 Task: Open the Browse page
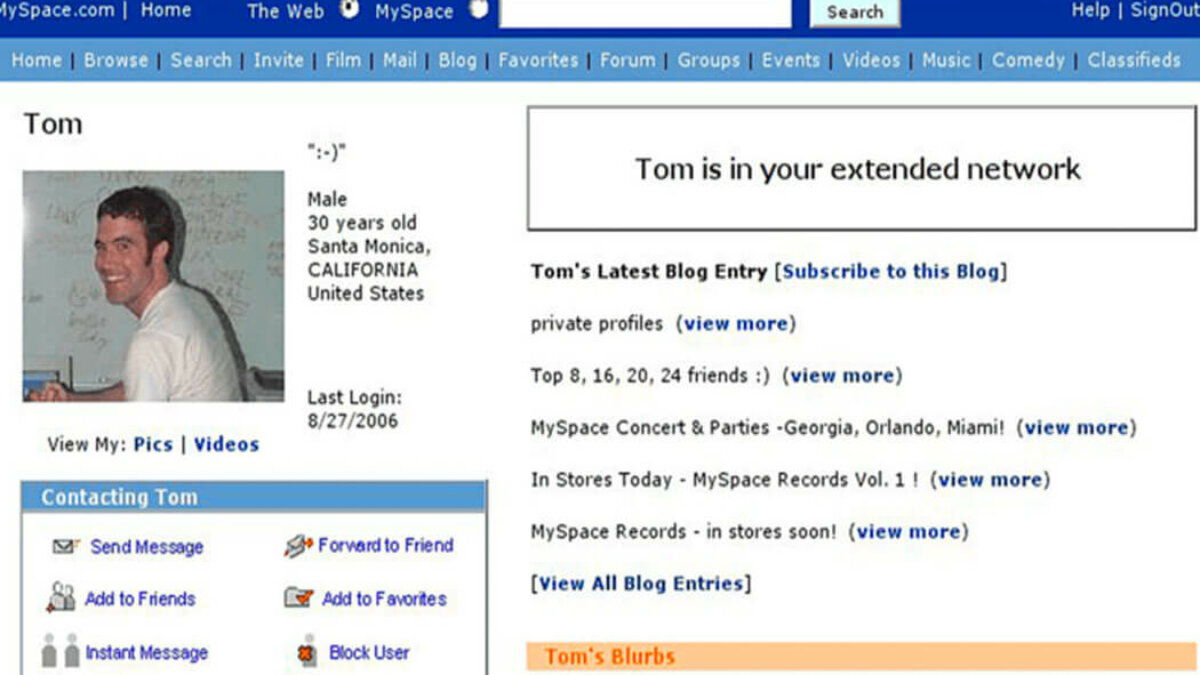pyautogui.click(x=116, y=61)
